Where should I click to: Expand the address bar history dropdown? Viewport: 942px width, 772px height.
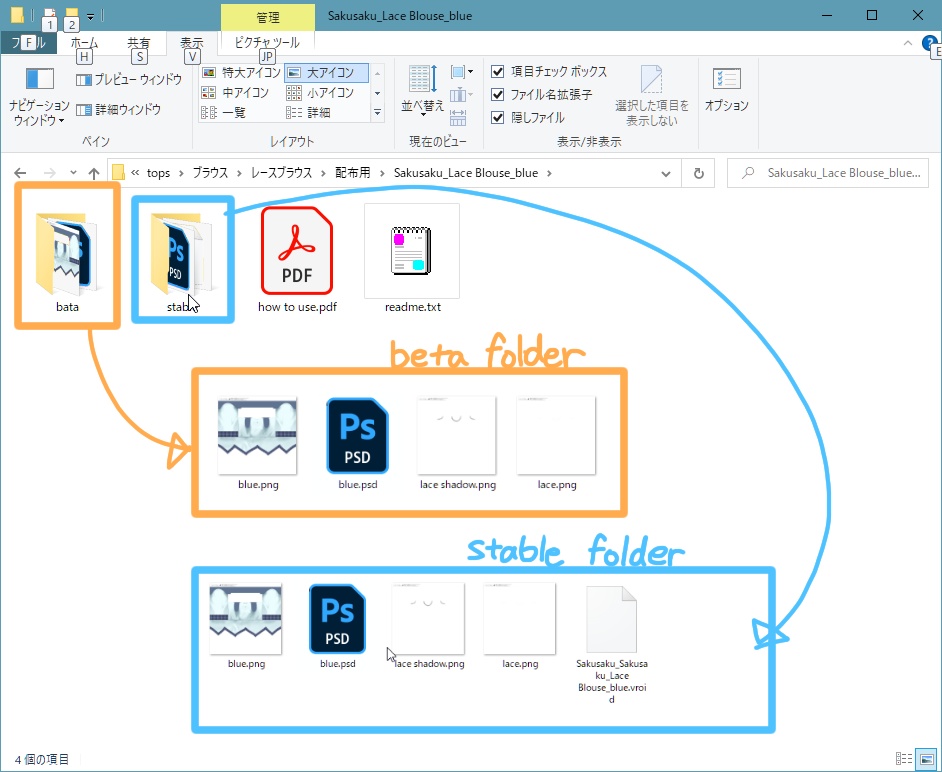[666, 173]
